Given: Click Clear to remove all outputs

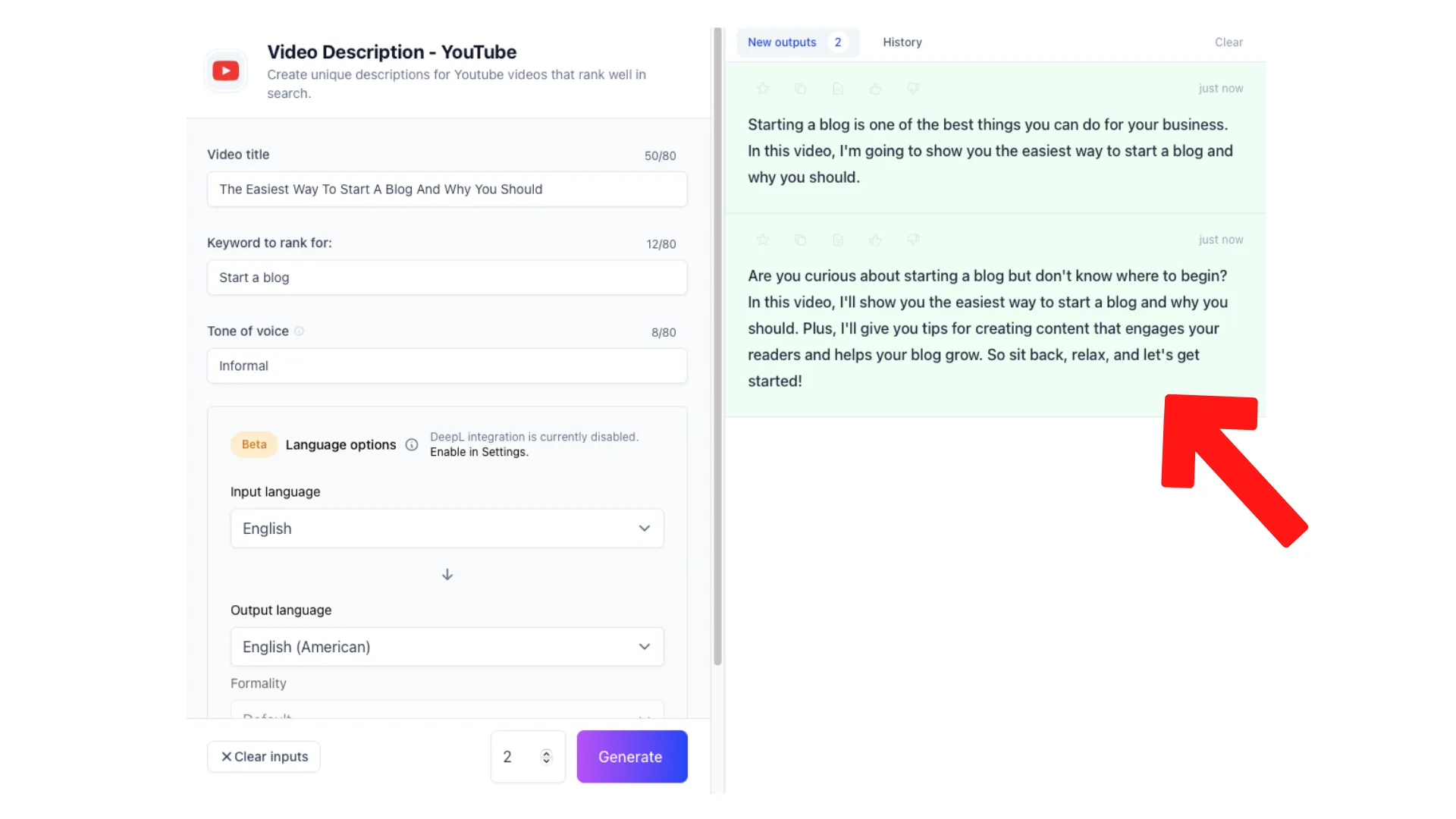Looking at the screenshot, I should [1228, 42].
